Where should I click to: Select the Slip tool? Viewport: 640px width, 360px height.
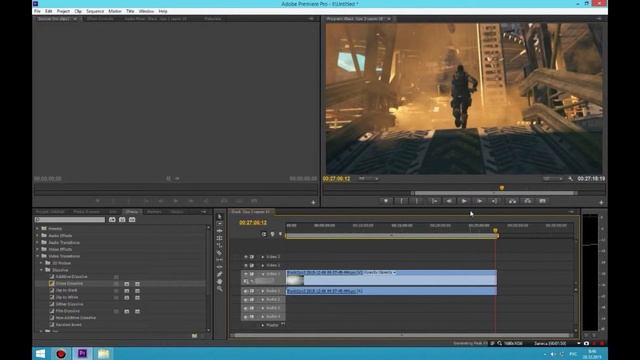[x=220, y=260]
